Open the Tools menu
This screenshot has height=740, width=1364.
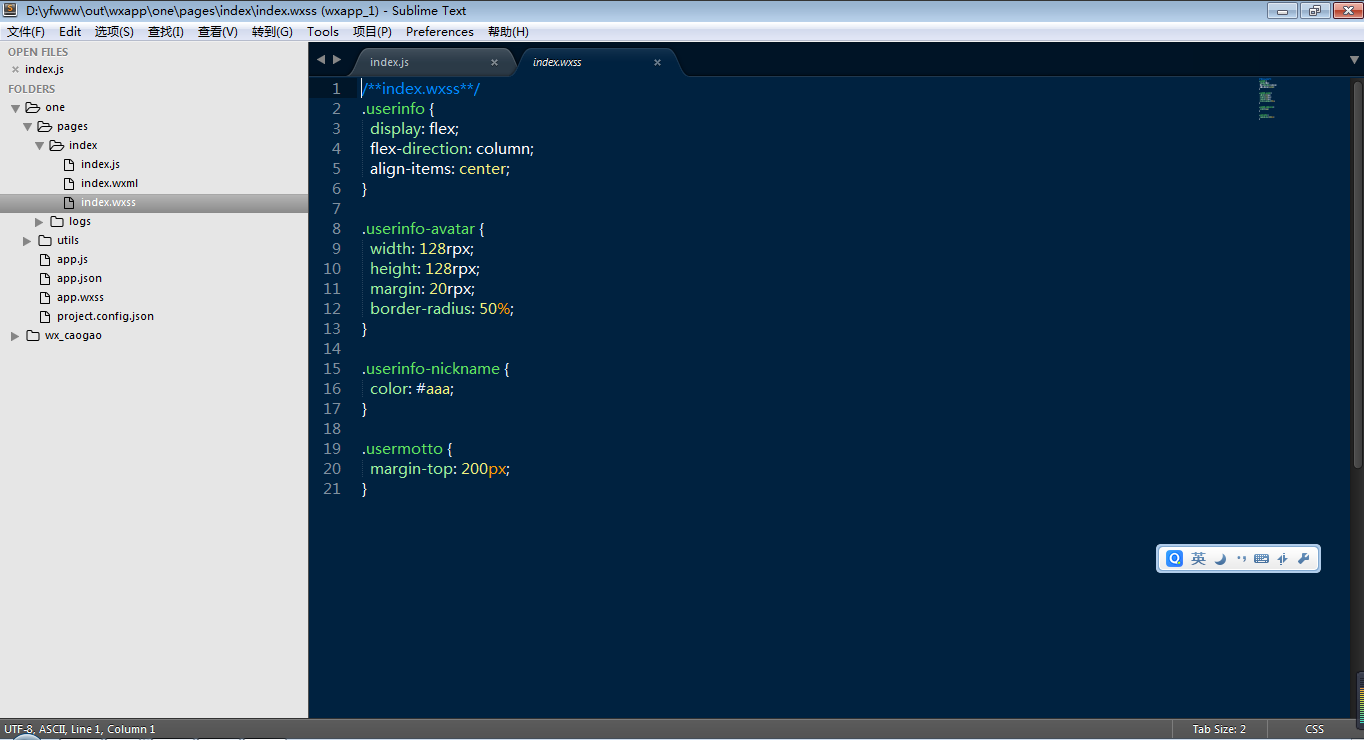point(323,32)
